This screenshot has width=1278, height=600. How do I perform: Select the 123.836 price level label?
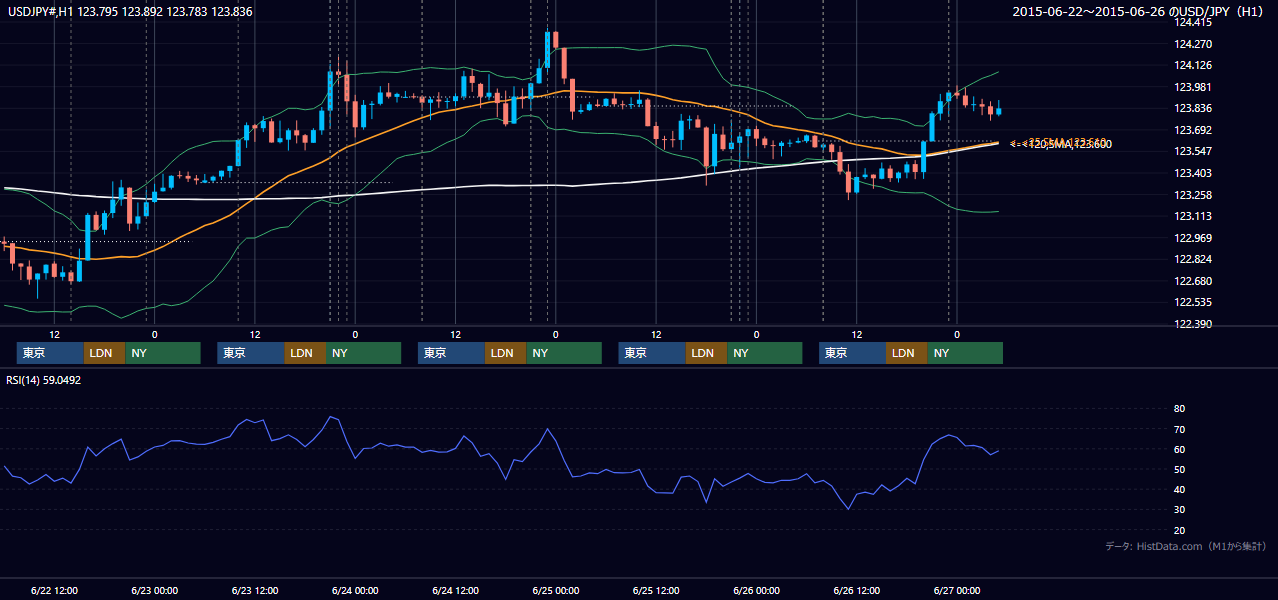pos(1194,109)
